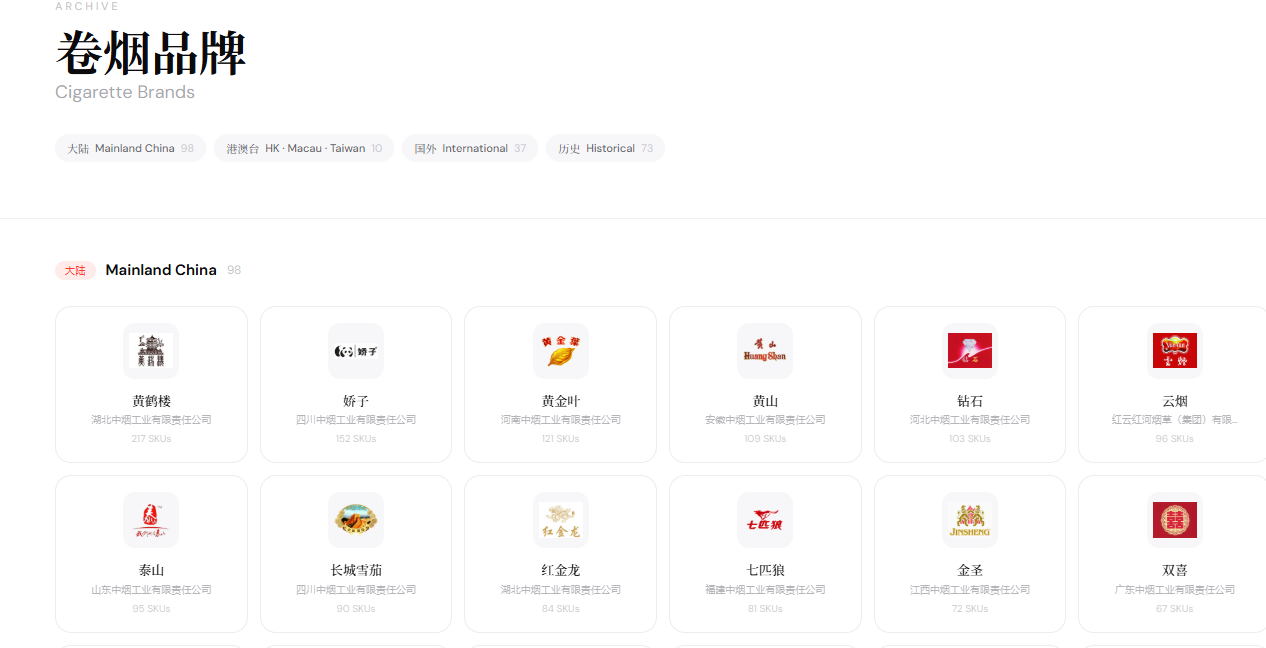The width and height of the screenshot is (1266, 648).
Task: Open the 七匹狼 brand name link
Action: click(765, 570)
